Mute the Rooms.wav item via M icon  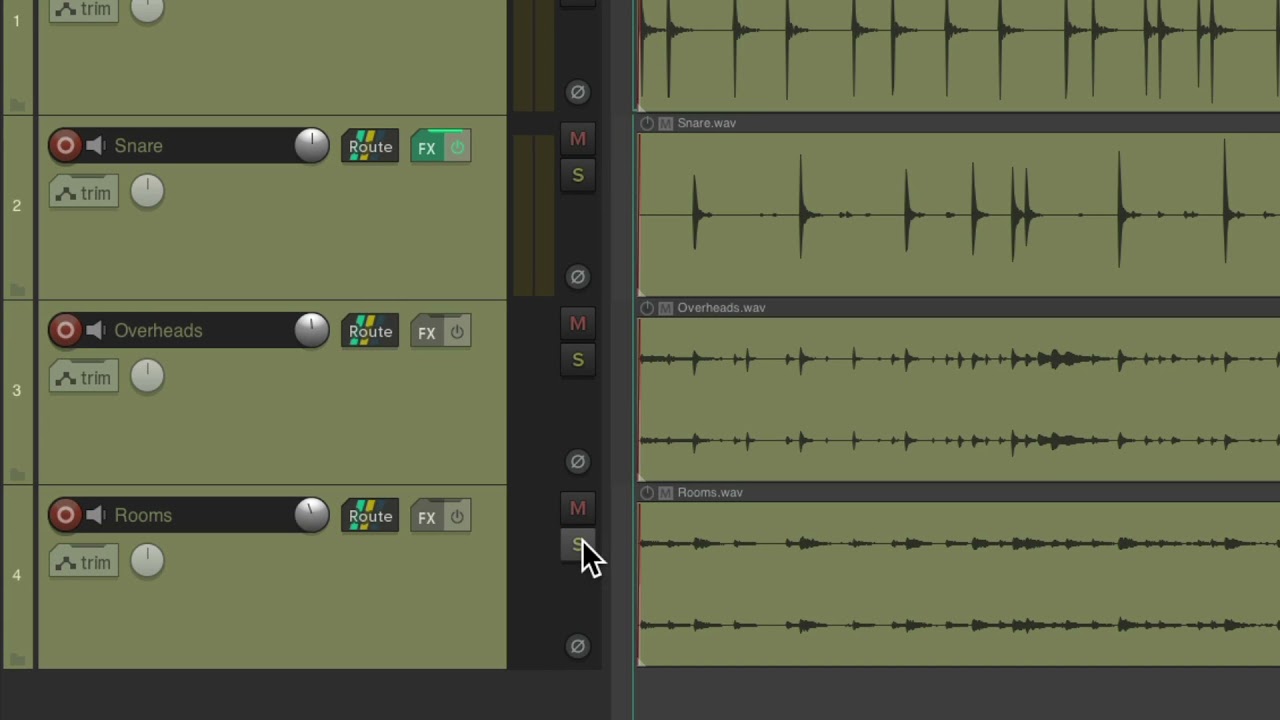pos(665,493)
